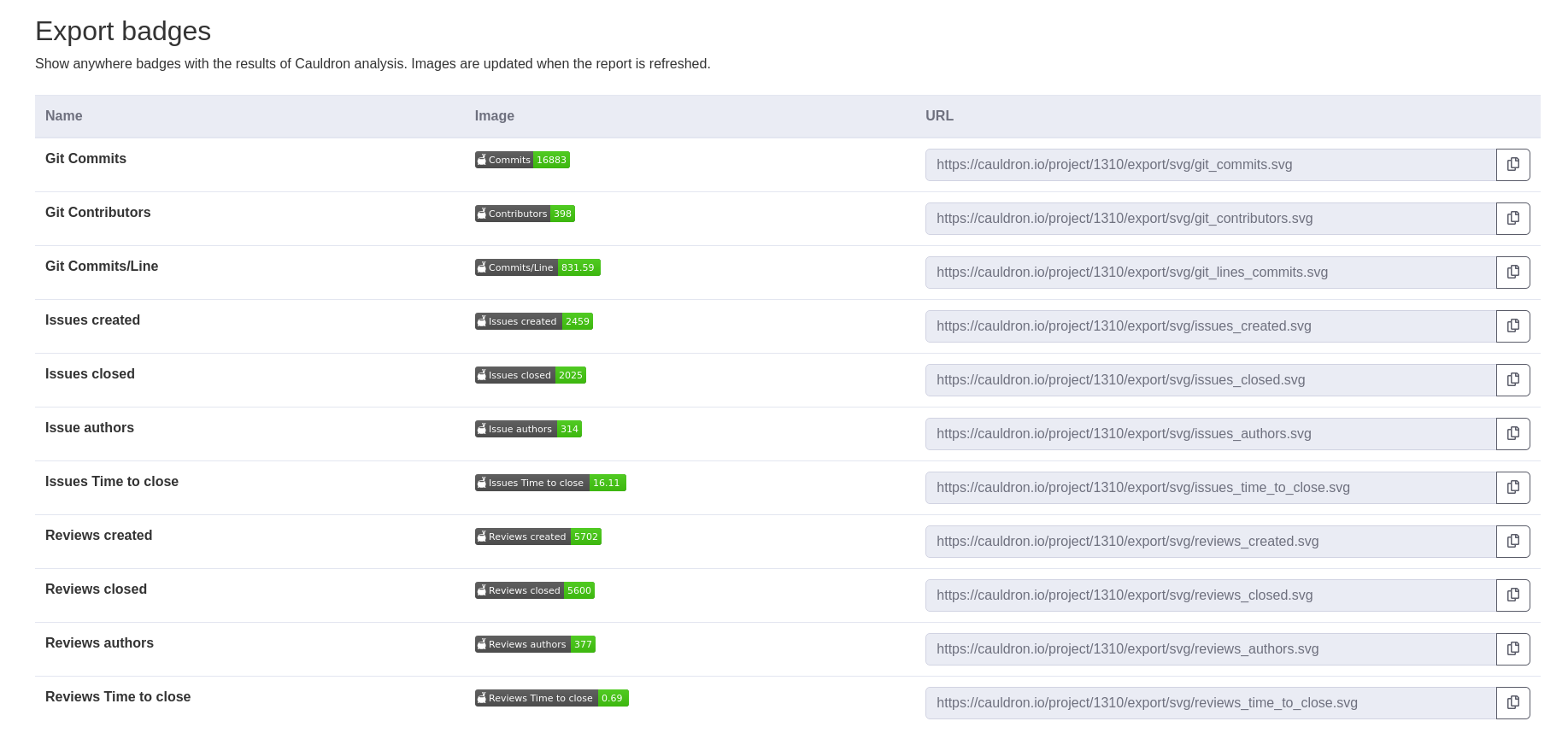Focus the issues_closed.svg URL field
This screenshot has width=1568, height=733.
[x=1211, y=380]
